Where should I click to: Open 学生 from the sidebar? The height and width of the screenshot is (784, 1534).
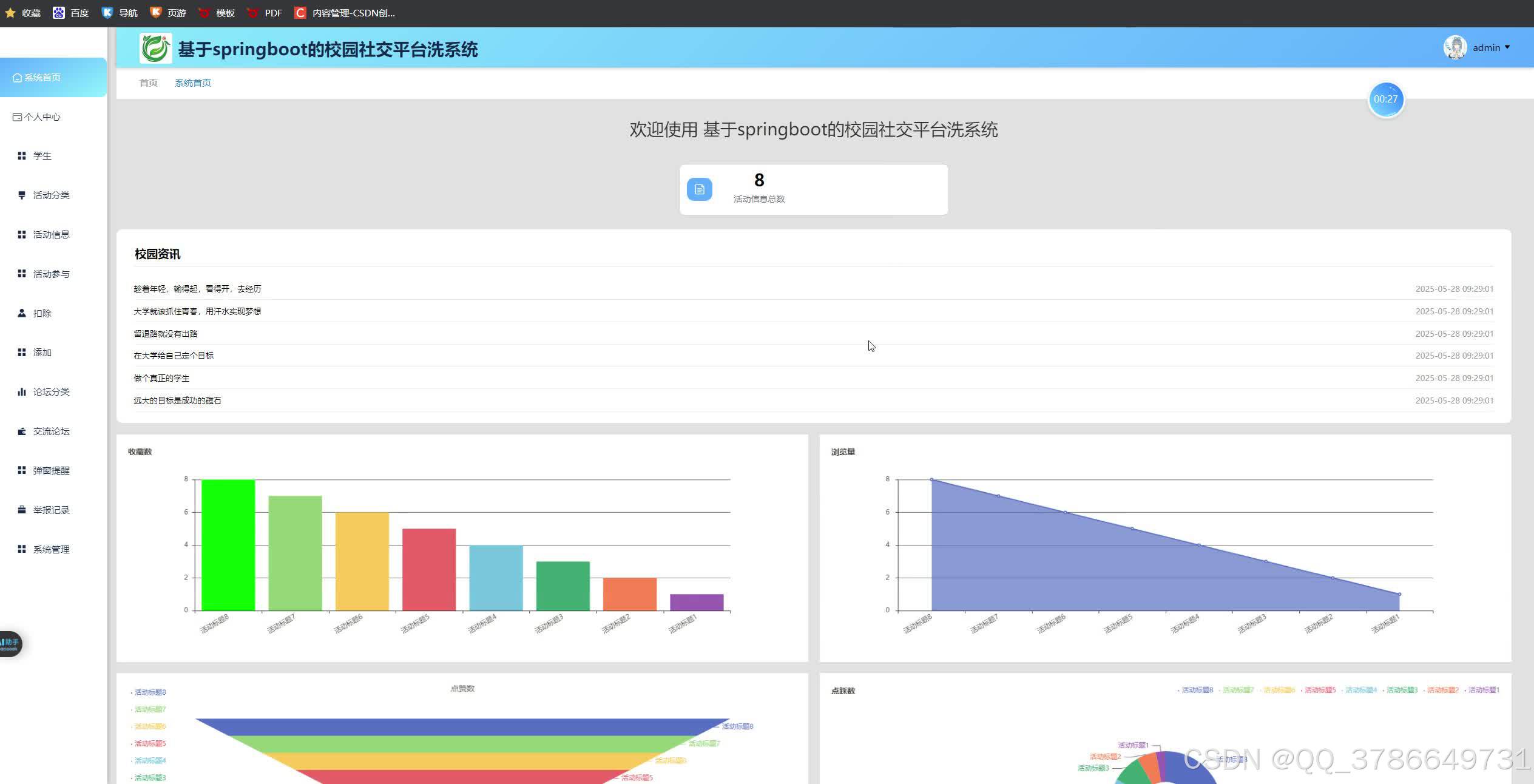(42, 156)
